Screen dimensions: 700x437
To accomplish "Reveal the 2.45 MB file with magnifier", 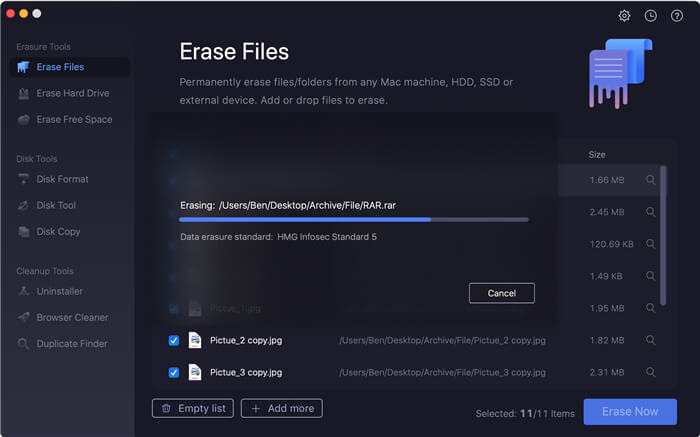I will [650, 212].
